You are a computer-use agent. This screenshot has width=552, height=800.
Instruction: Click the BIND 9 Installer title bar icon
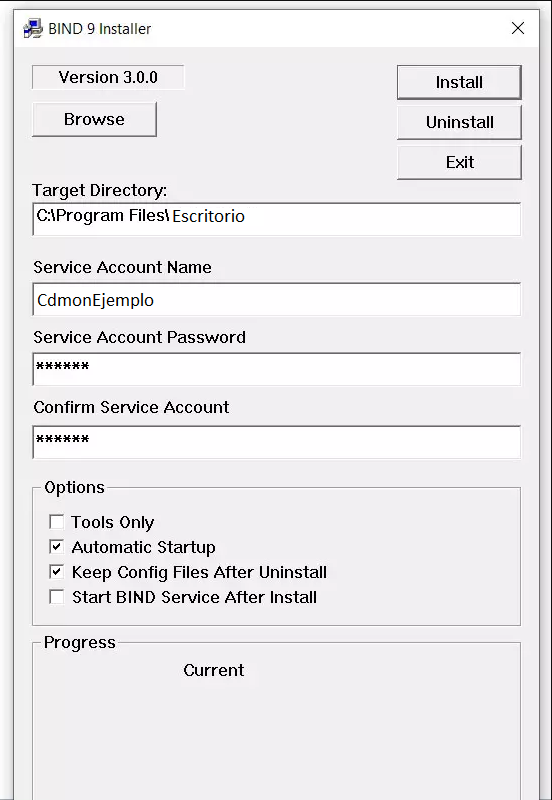pyautogui.click(x=33, y=29)
